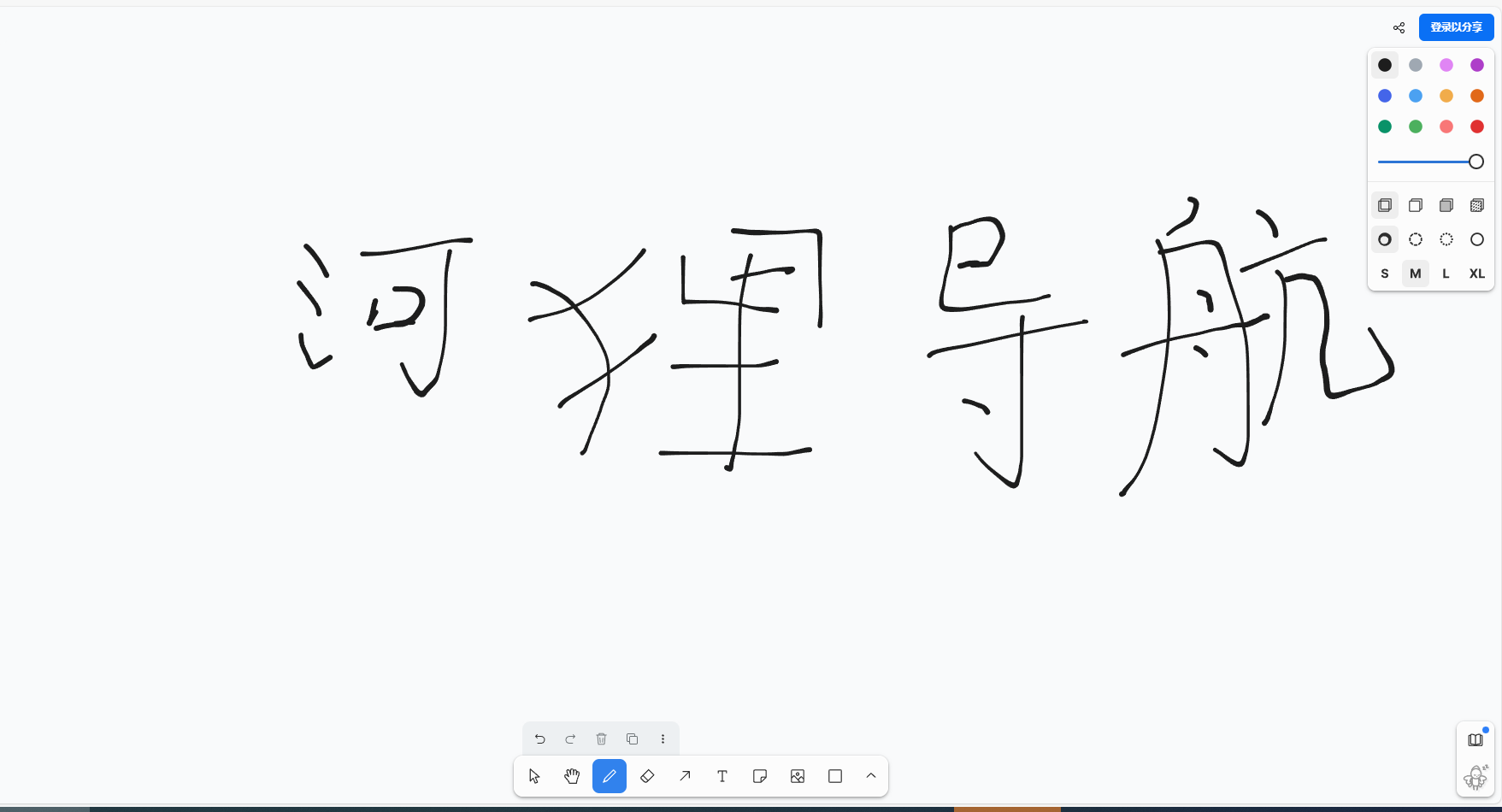Wake the sleeping assistant mascot
This screenshot has height=812, width=1502.
click(1477, 777)
